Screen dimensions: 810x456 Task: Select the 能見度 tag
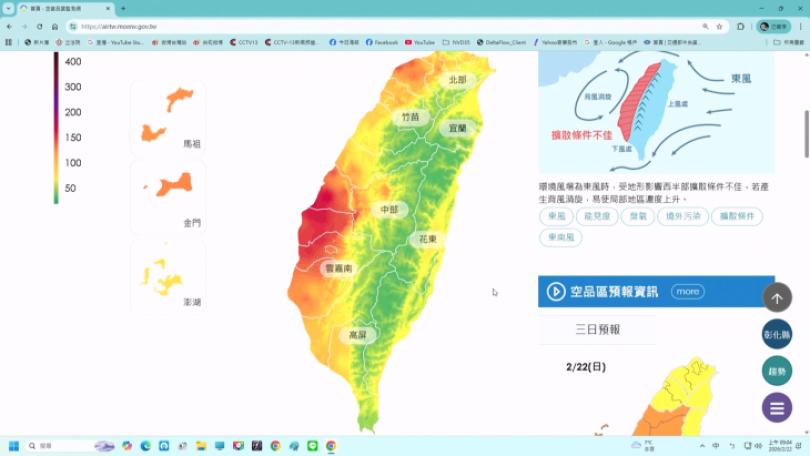597,216
